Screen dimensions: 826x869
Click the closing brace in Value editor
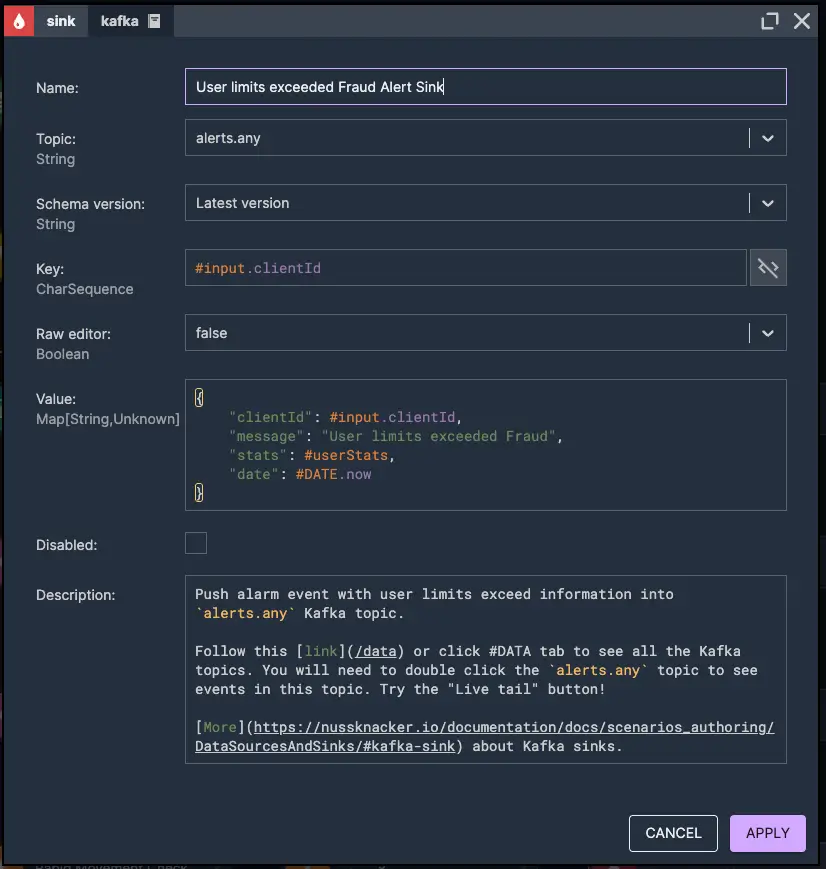click(x=199, y=493)
